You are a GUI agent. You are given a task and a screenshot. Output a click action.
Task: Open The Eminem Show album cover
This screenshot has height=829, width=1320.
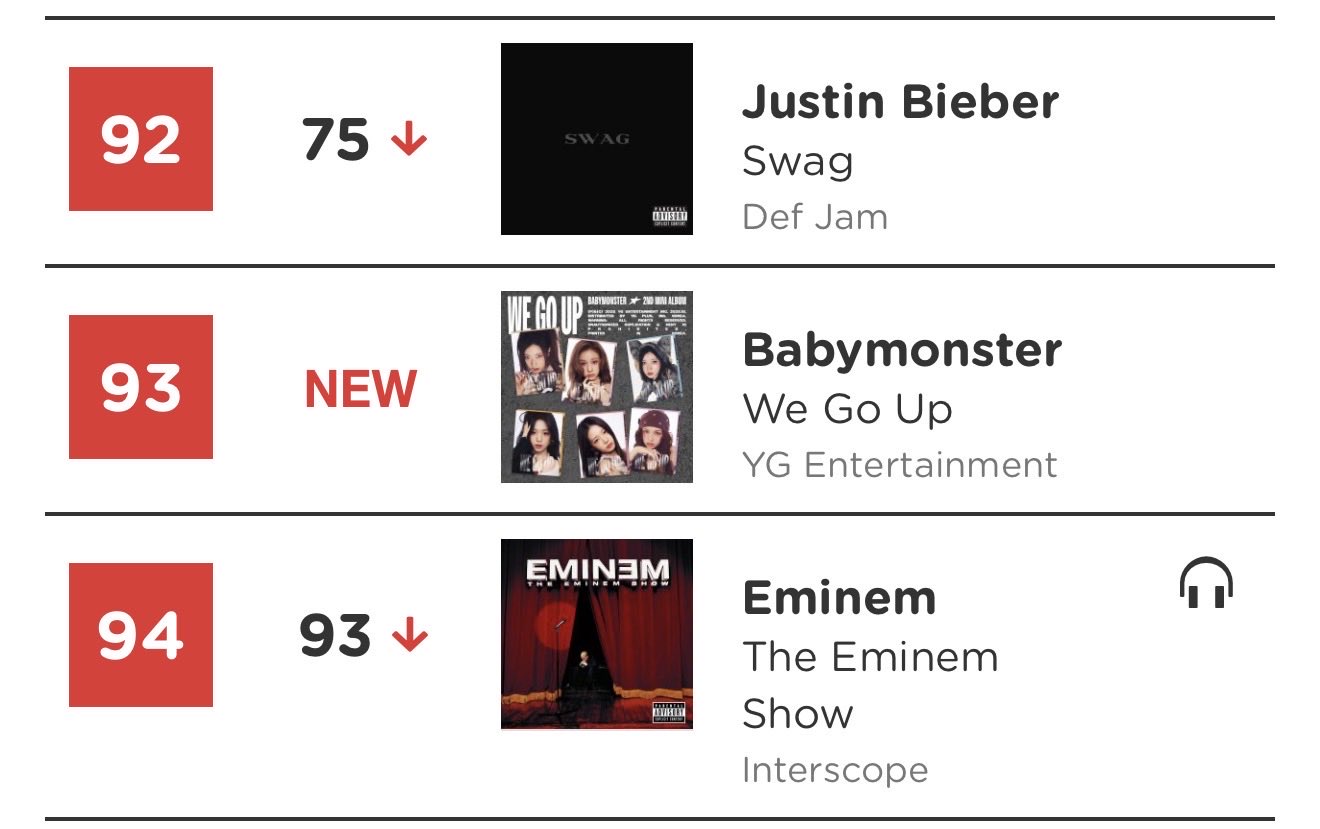pos(596,634)
